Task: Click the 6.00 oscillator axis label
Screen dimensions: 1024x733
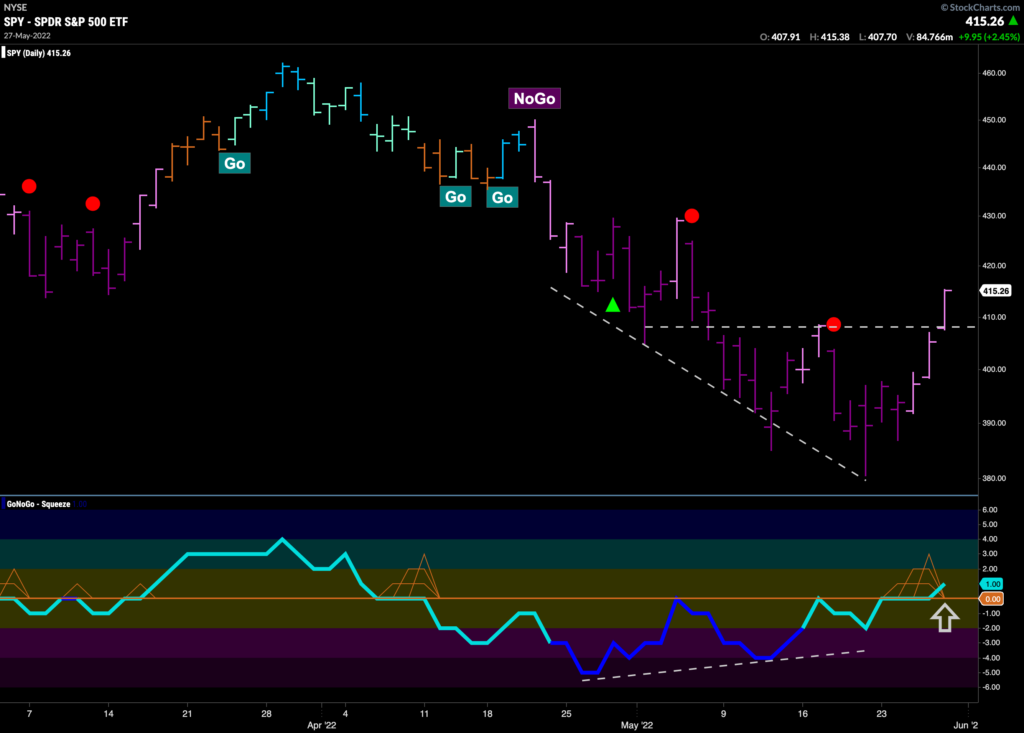Action: 989,510
